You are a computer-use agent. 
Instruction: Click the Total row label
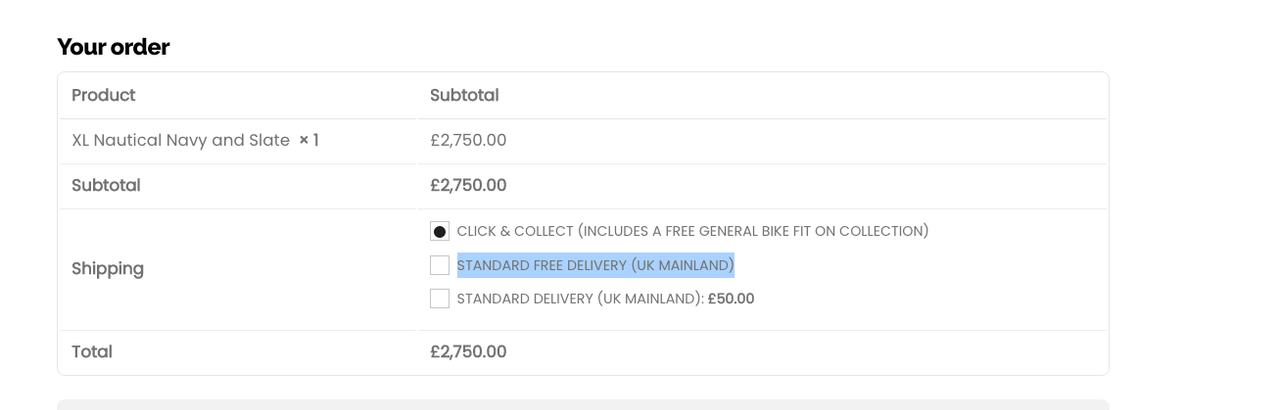(x=92, y=351)
